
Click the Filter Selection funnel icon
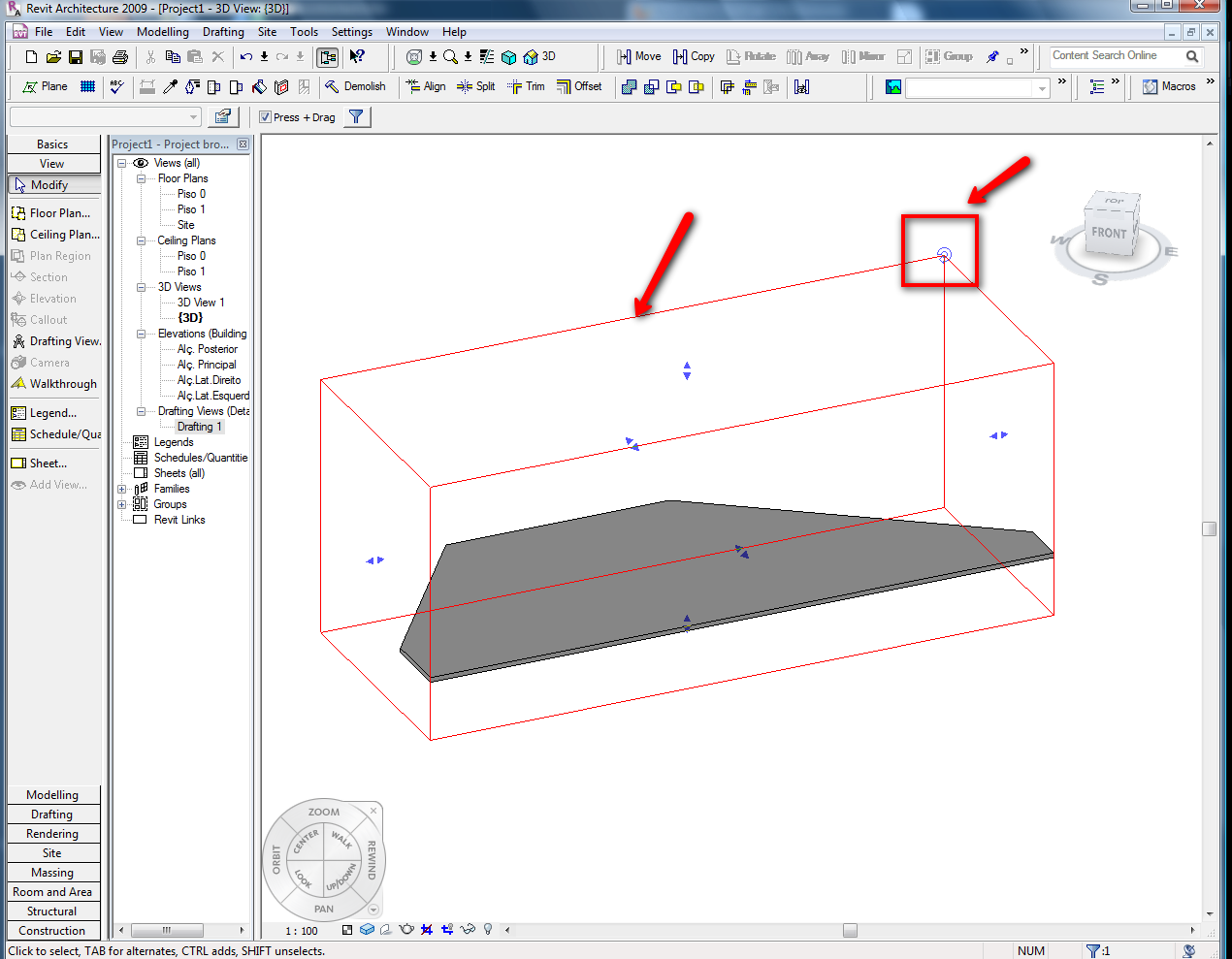356,117
